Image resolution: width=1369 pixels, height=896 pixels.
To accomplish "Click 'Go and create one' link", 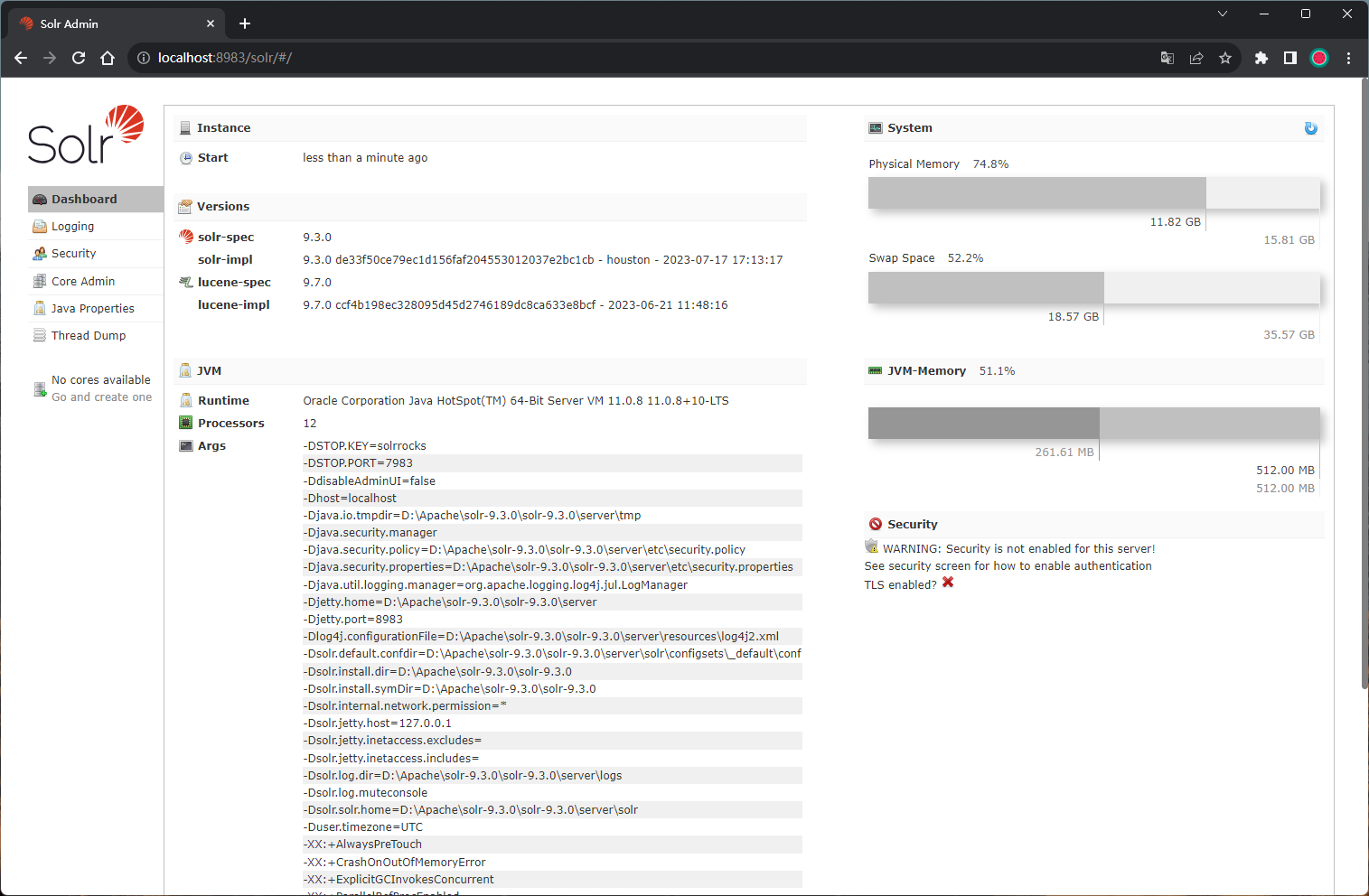I will 102,397.
